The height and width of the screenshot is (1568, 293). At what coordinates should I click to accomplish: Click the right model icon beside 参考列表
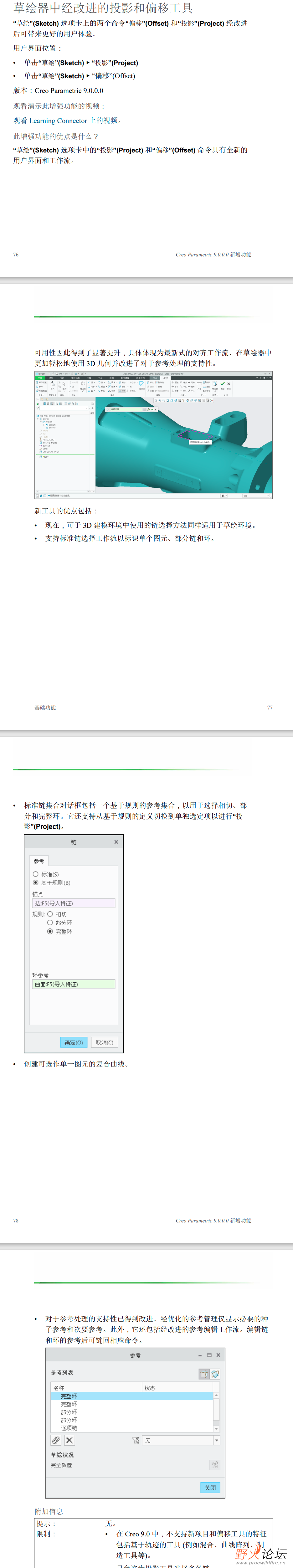[215, 1374]
